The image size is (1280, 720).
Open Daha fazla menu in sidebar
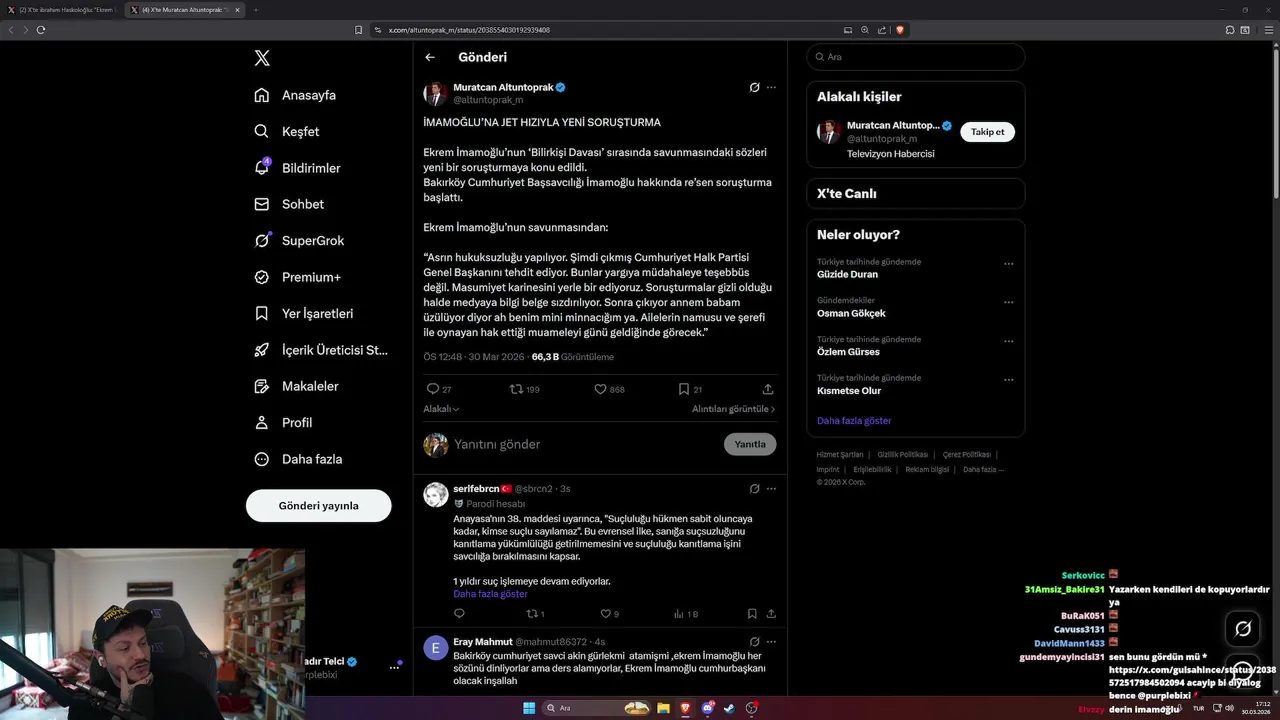(298, 459)
